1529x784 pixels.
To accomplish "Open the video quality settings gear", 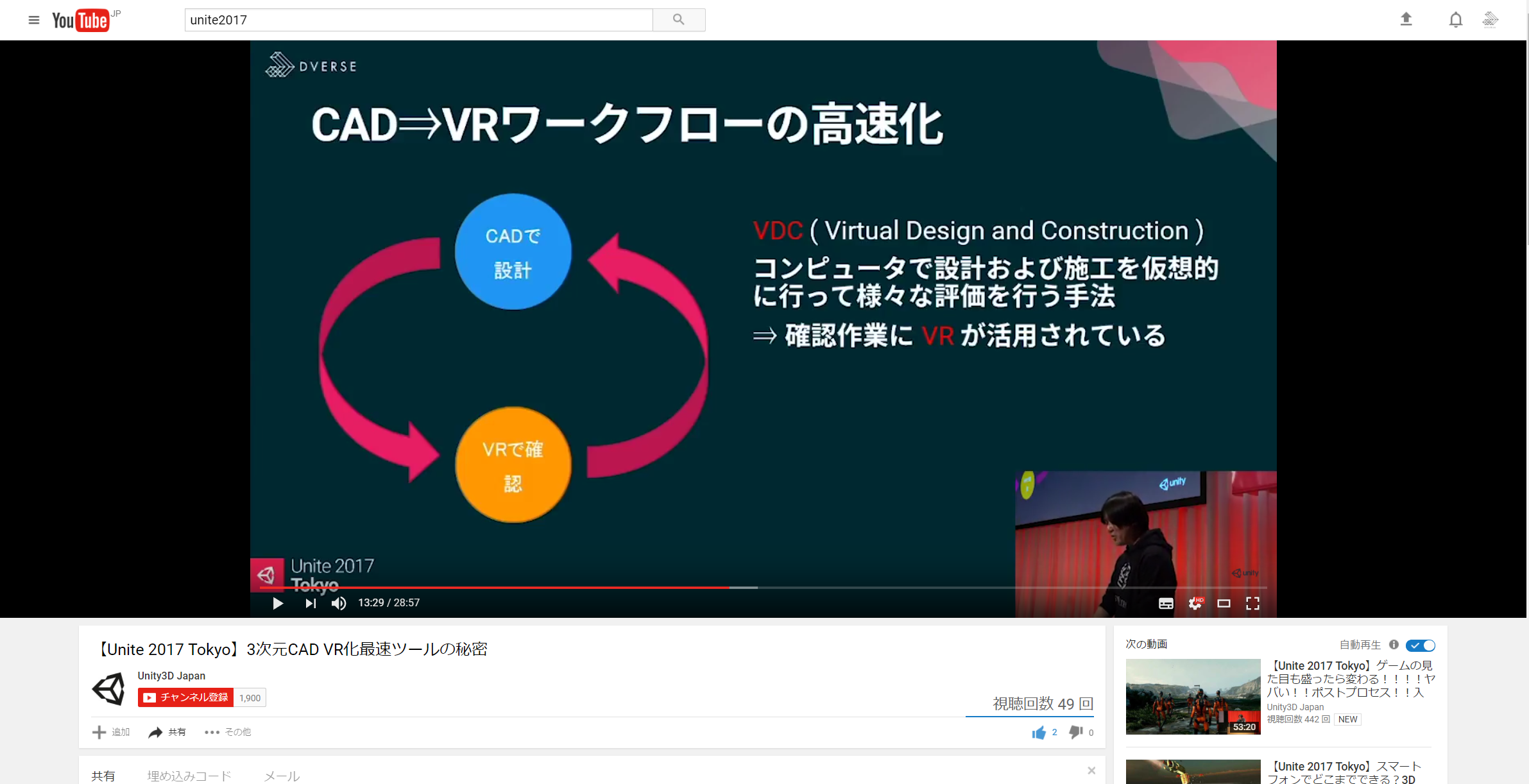I will [x=1195, y=603].
